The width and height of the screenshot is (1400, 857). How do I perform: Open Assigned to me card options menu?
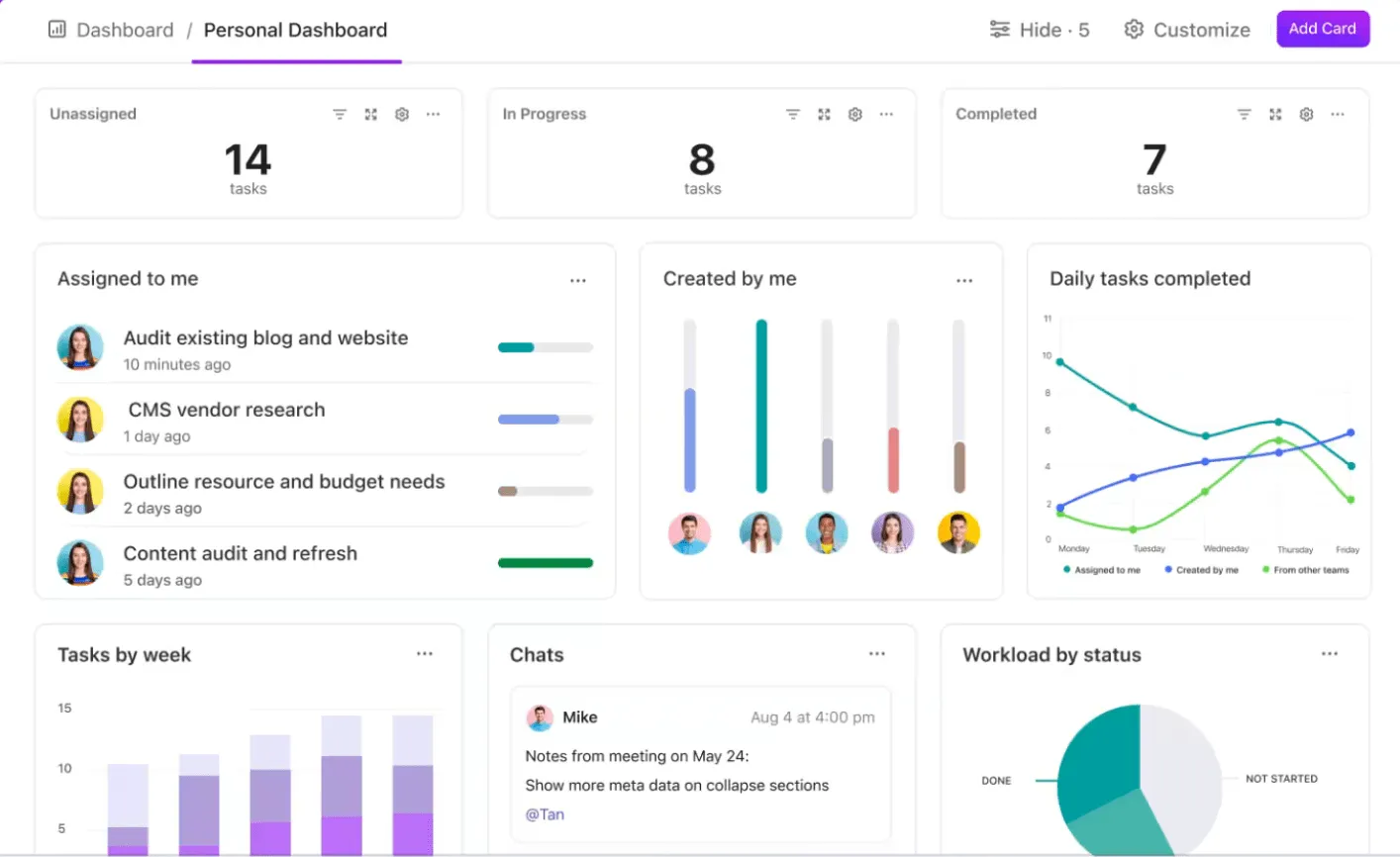pyautogui.click(x=578, y=281)
